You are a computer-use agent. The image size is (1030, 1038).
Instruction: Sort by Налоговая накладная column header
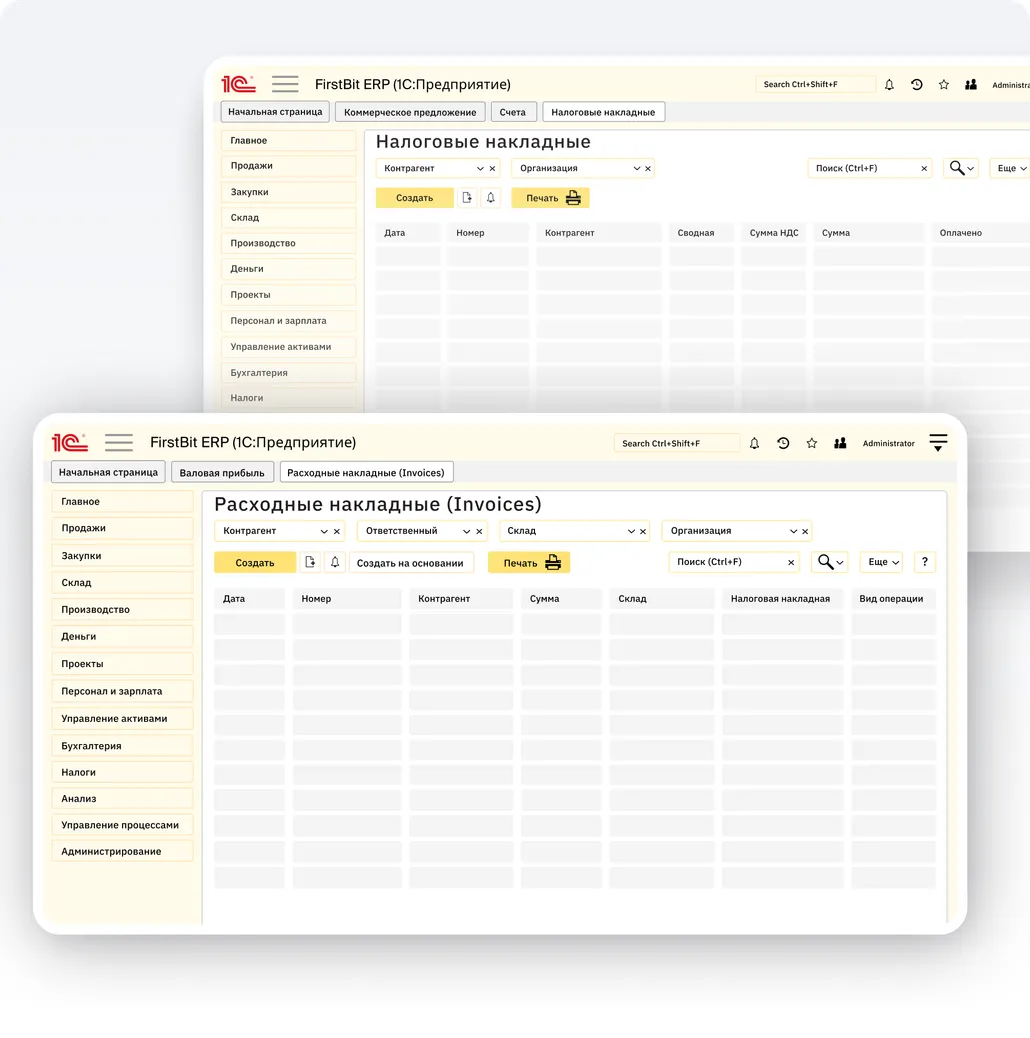780,599
